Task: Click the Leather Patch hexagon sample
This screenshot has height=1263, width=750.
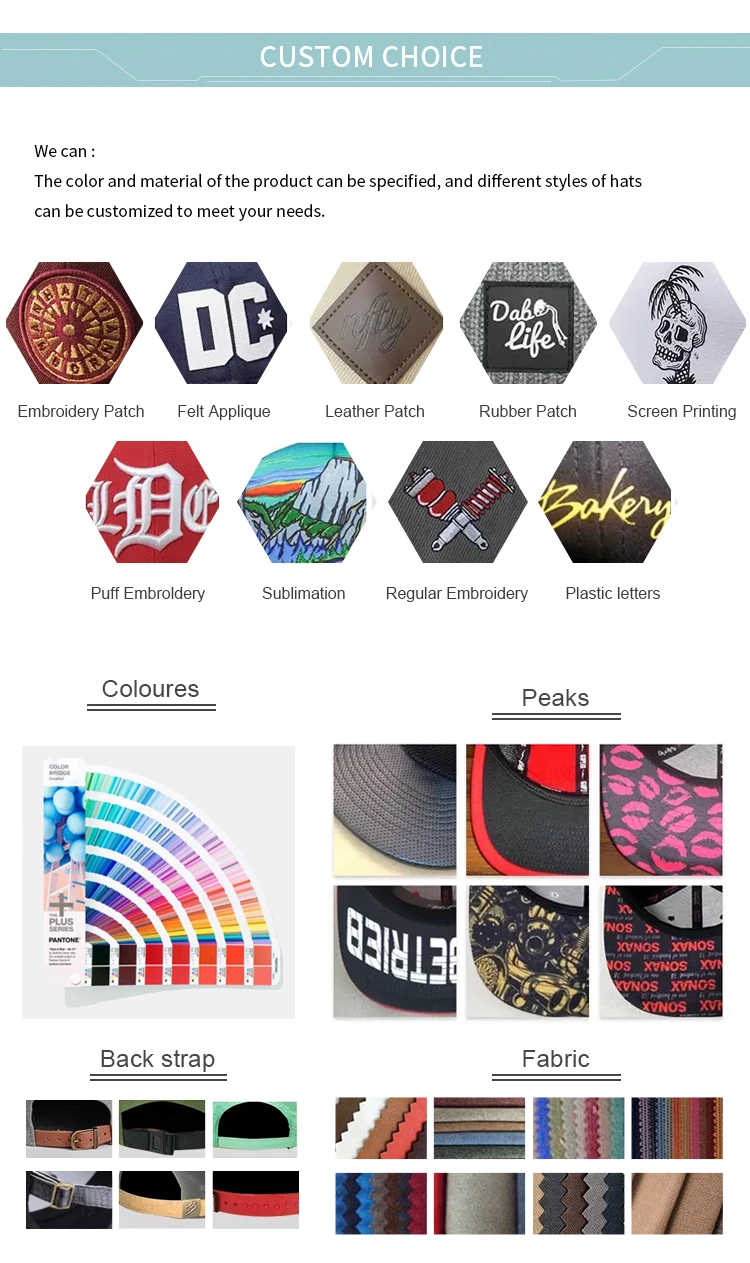Action: pos(376,323)
